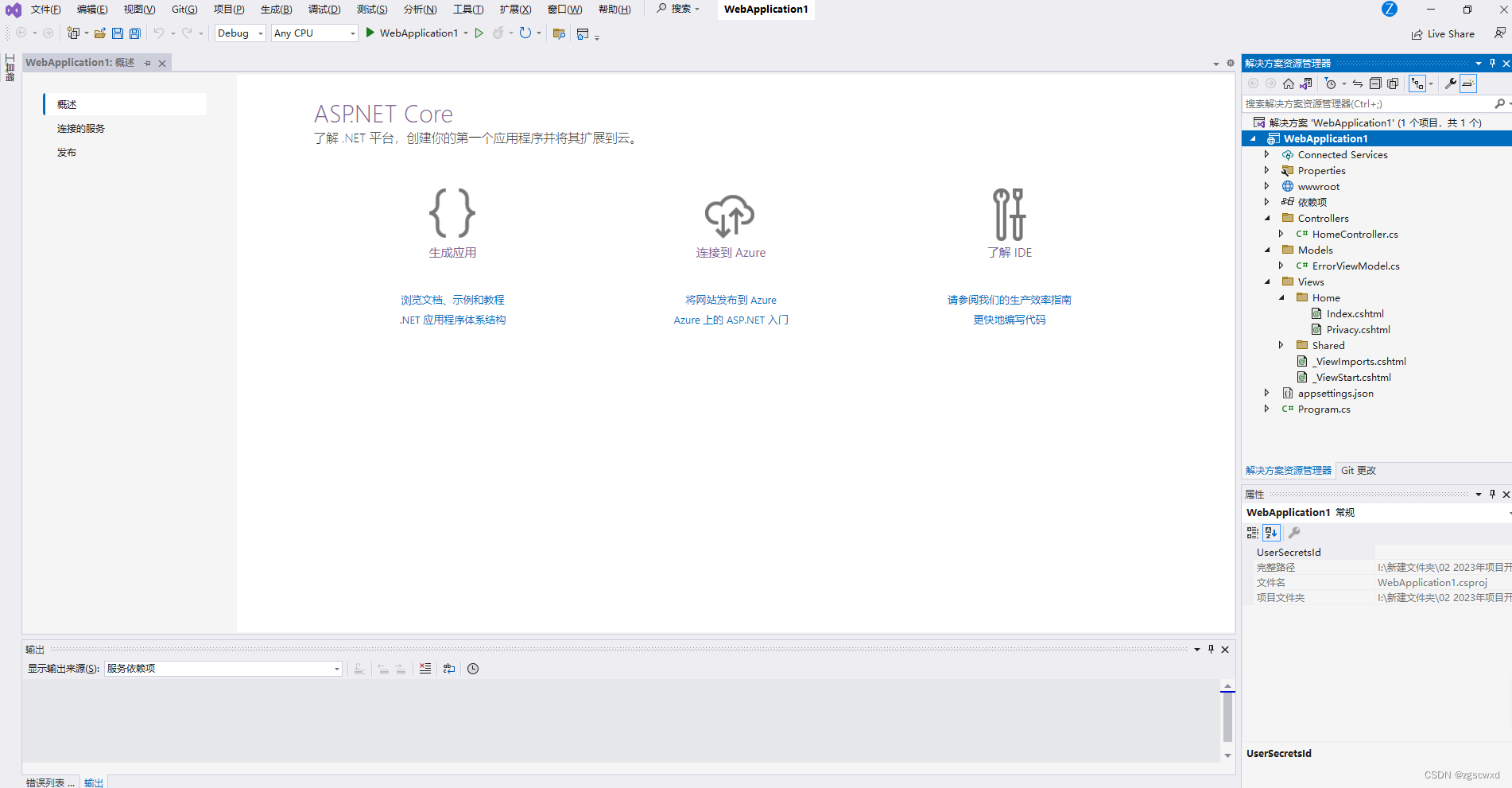Click the Hot Reload flame icon
The image size is (1512, 788).
pos(498,33)
